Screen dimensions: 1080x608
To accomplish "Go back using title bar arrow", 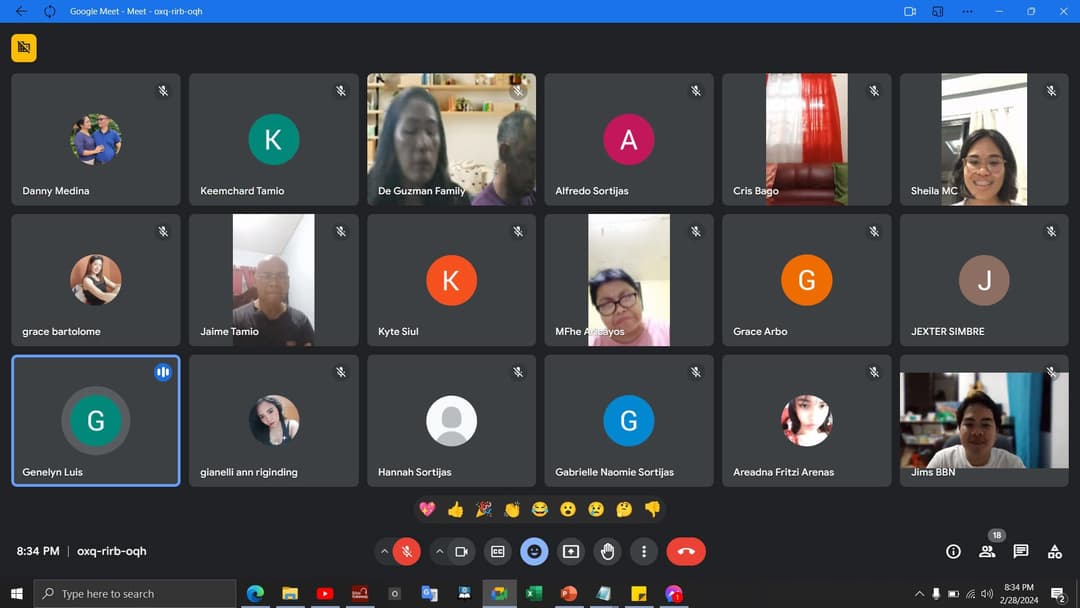I will (21, 11).
